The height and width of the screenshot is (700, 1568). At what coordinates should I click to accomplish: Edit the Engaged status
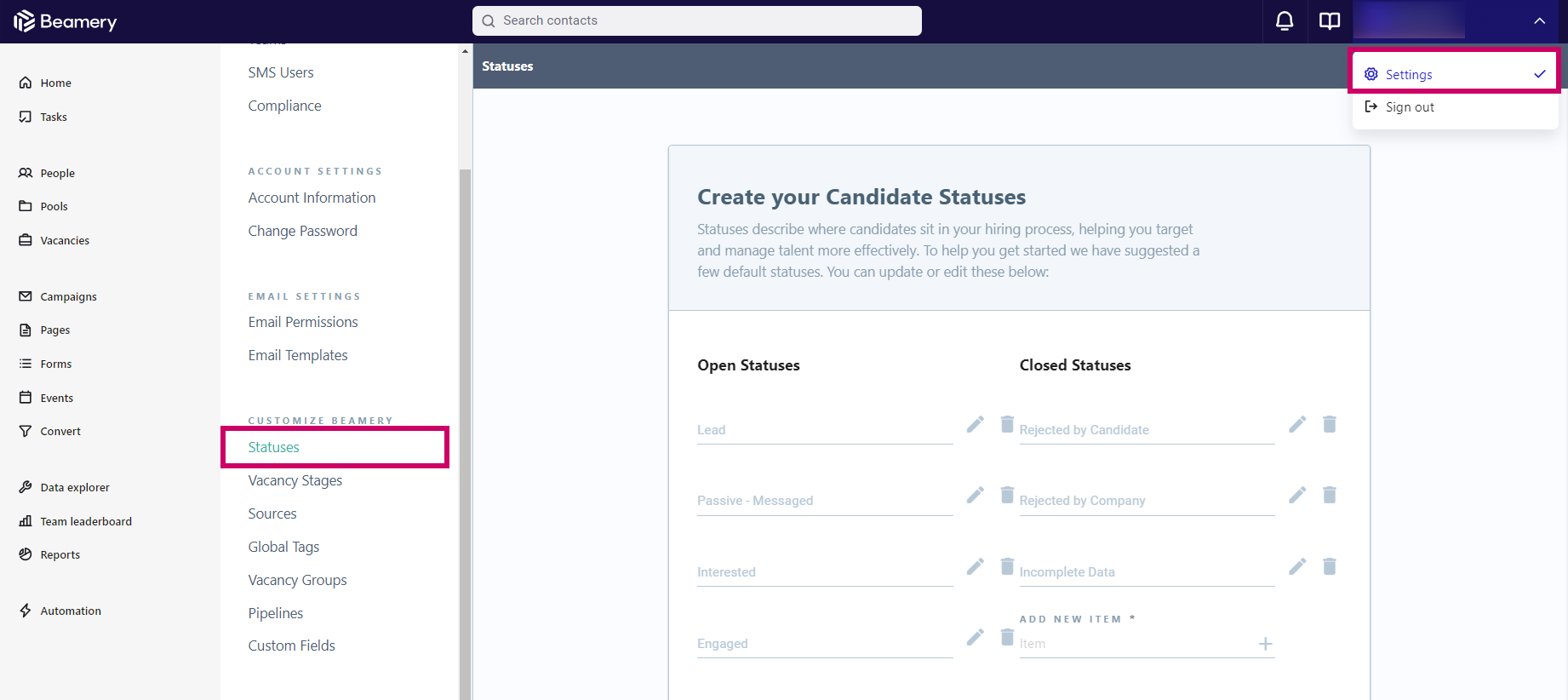pos(976,637)
